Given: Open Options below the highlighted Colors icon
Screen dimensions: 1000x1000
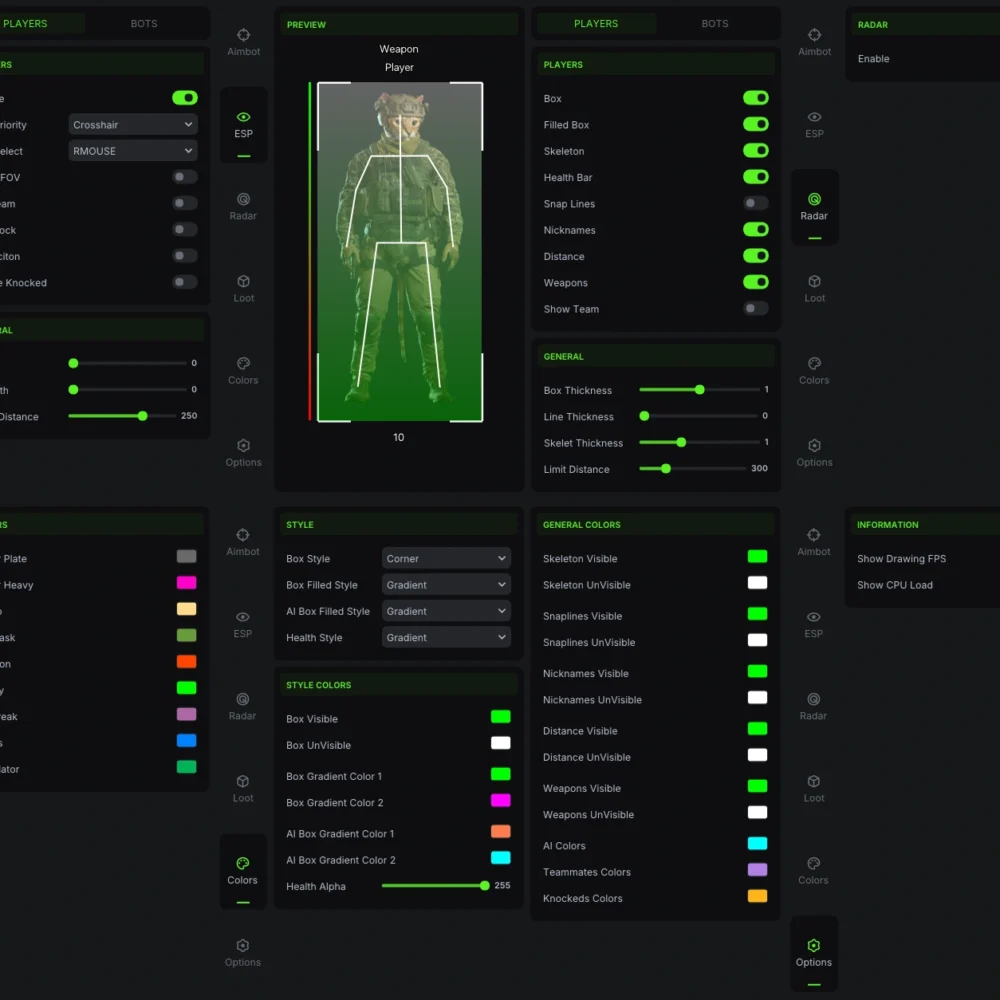Looking at the screenshot, I should [242, 953].
